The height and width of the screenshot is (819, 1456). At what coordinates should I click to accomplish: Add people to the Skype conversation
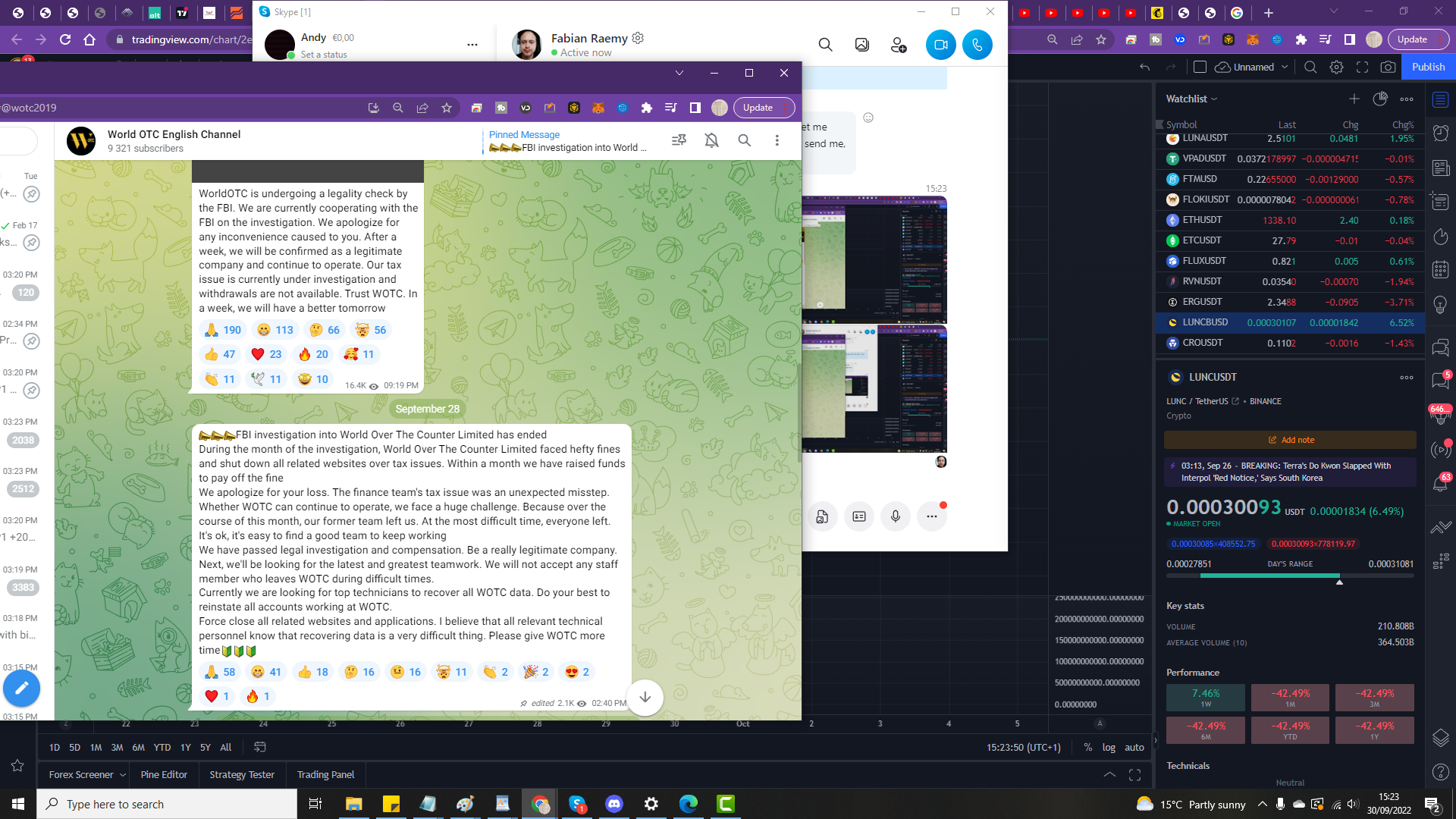pos(899,45)
